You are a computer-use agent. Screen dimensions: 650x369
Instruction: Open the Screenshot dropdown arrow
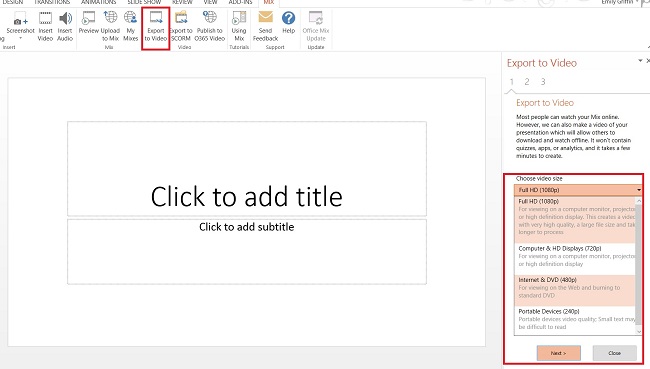[x=20, y=38]
